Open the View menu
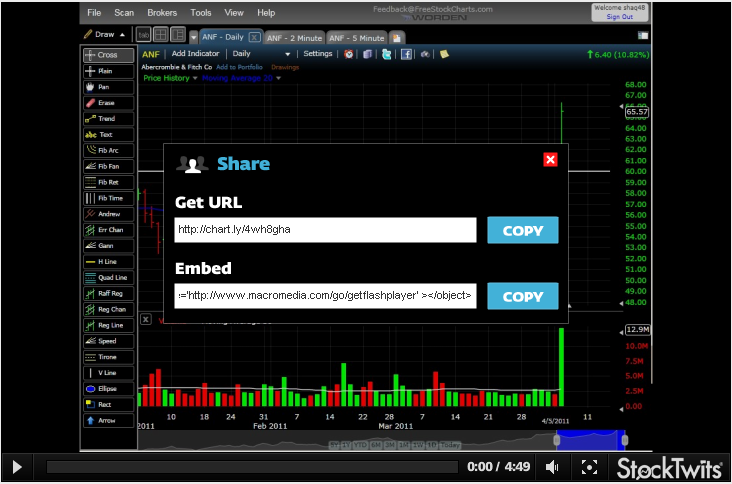This screenshot has width=732, height=484. [x=234, y=13]
